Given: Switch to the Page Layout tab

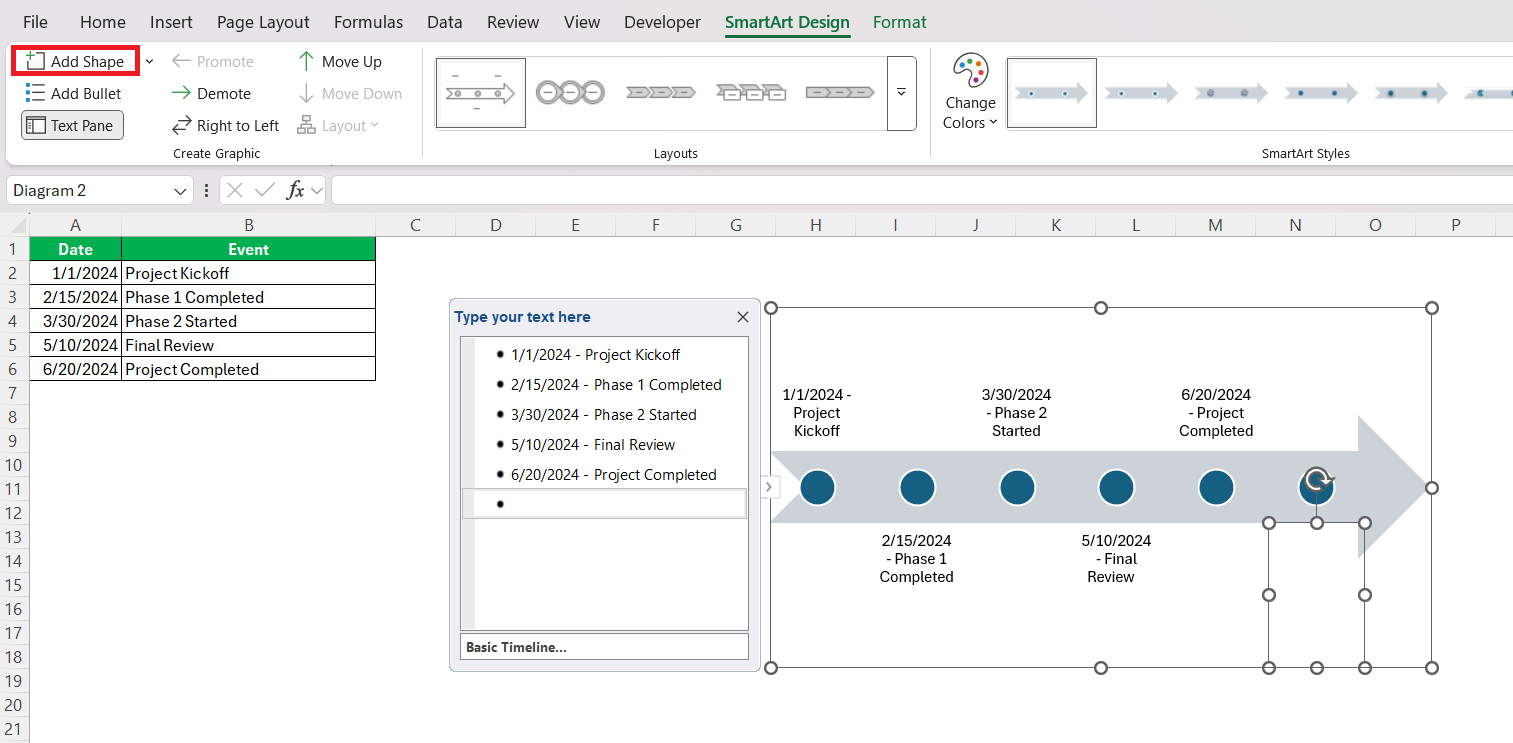Looking at the screenshot, I should pyautogui.click(x=263, y=22).
